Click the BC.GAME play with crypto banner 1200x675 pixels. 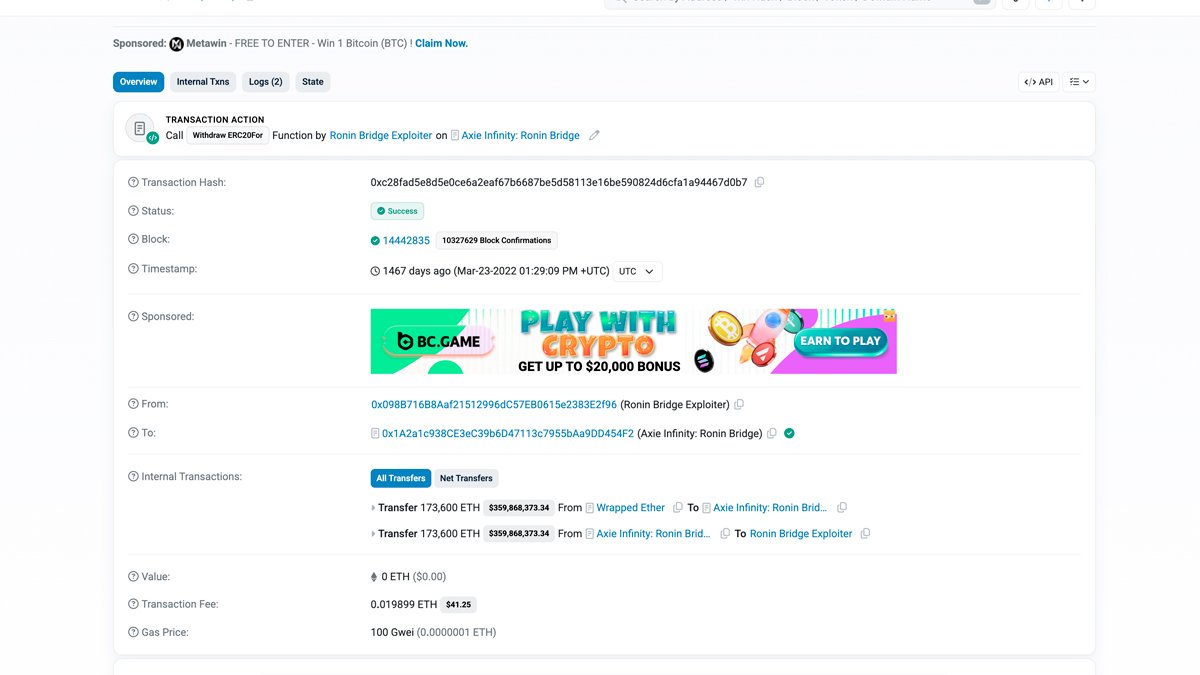point(632,339)
